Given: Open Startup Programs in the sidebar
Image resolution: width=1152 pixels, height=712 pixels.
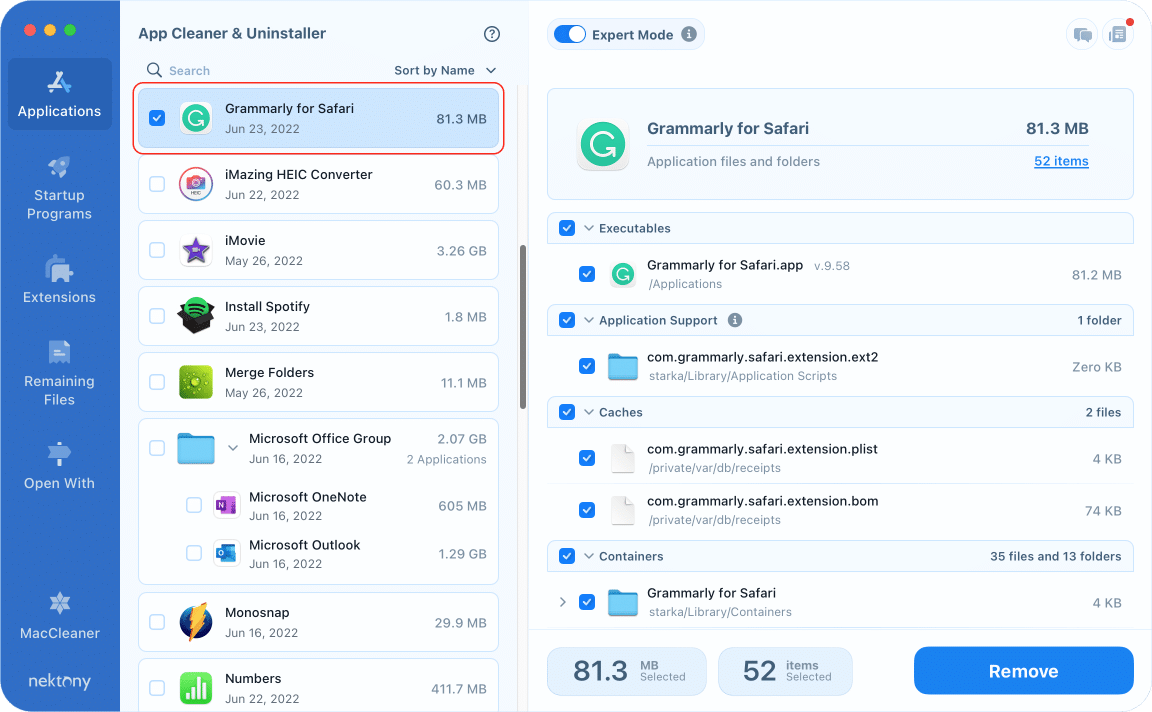Looking at the screenshot, I should [x=60, y=188].
